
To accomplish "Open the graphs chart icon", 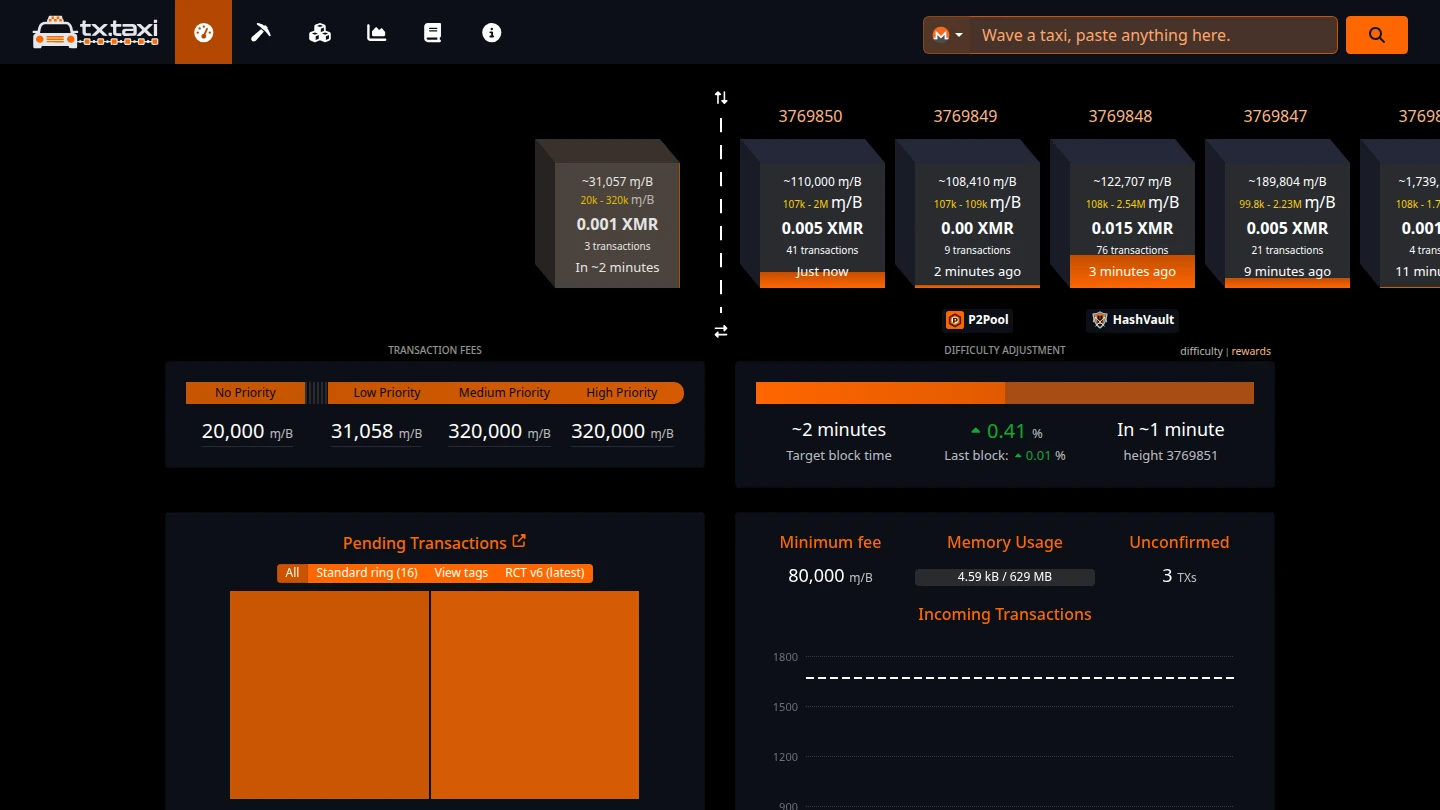I will pyautogui.click(x=377, y=32).
